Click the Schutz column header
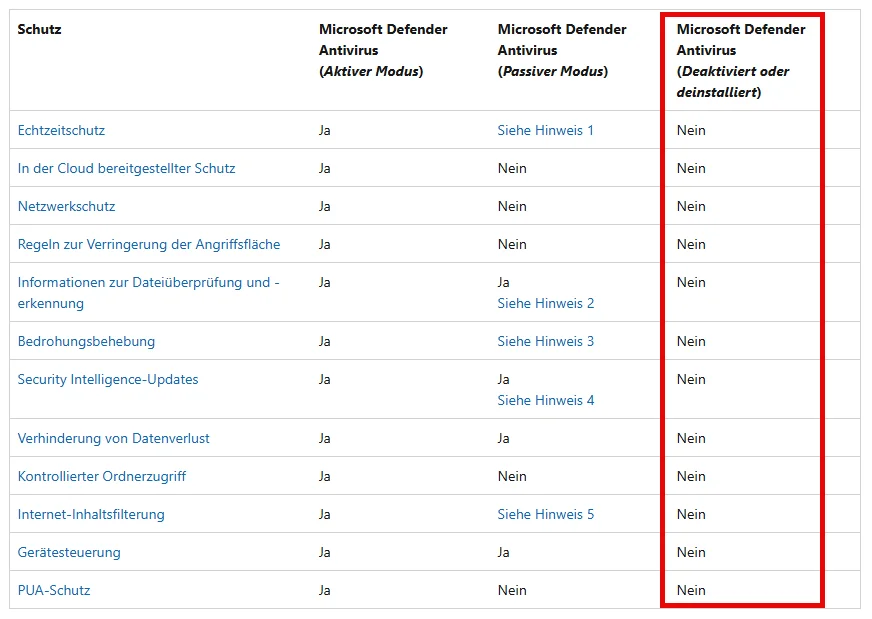 39,29
